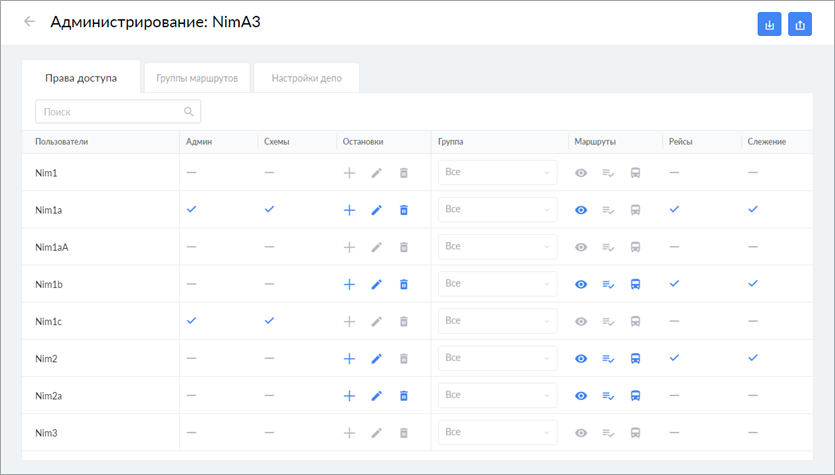835x475 pixels.
Task: Switch to Группы маршрутов tab
Action: point(197,77)
